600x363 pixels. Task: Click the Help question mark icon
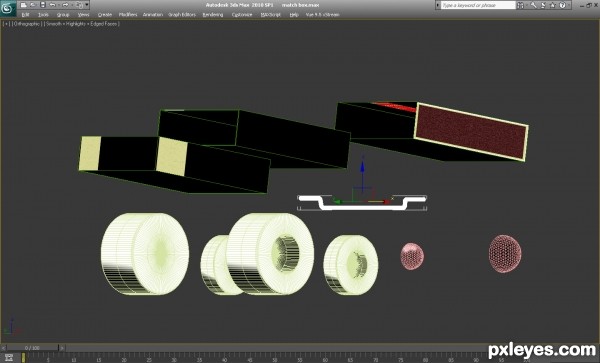(x=562, y=5)
